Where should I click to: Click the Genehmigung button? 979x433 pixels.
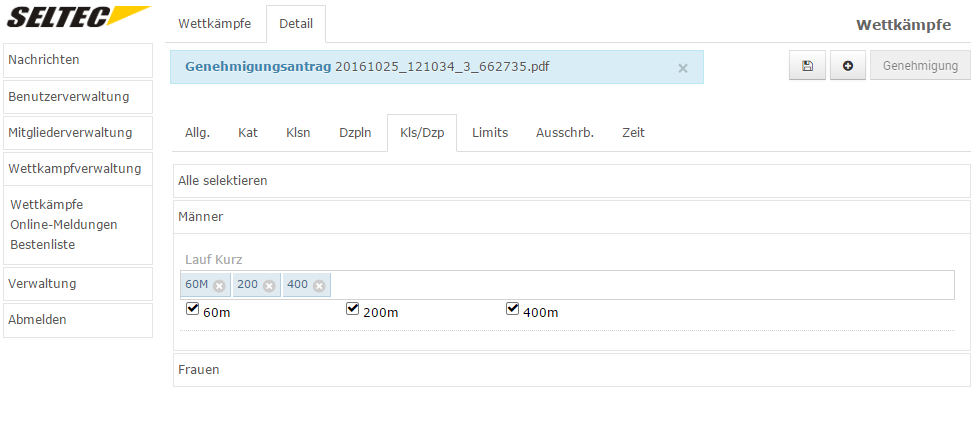(920, 66)
